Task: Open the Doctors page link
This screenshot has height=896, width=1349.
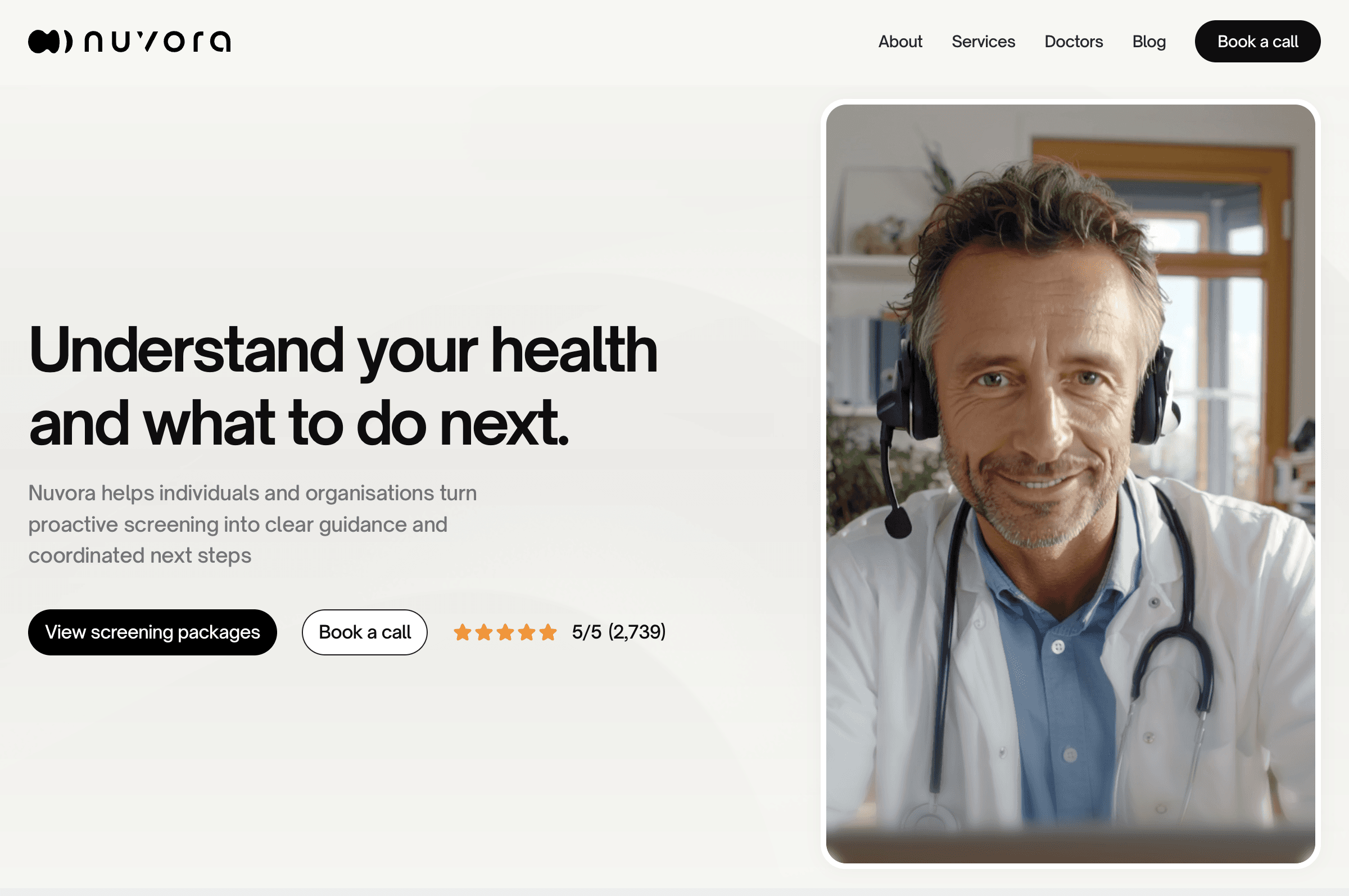Action: point(1074,42)
